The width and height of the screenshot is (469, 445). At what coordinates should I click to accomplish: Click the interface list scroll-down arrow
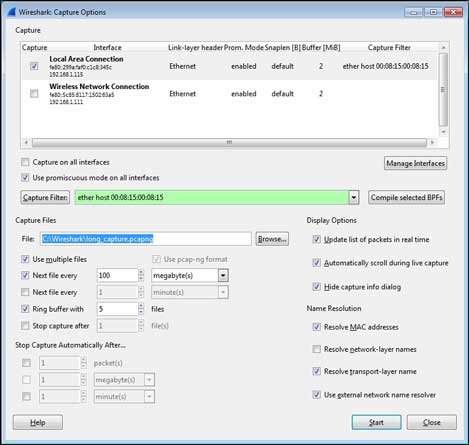(x=443, y=132)
